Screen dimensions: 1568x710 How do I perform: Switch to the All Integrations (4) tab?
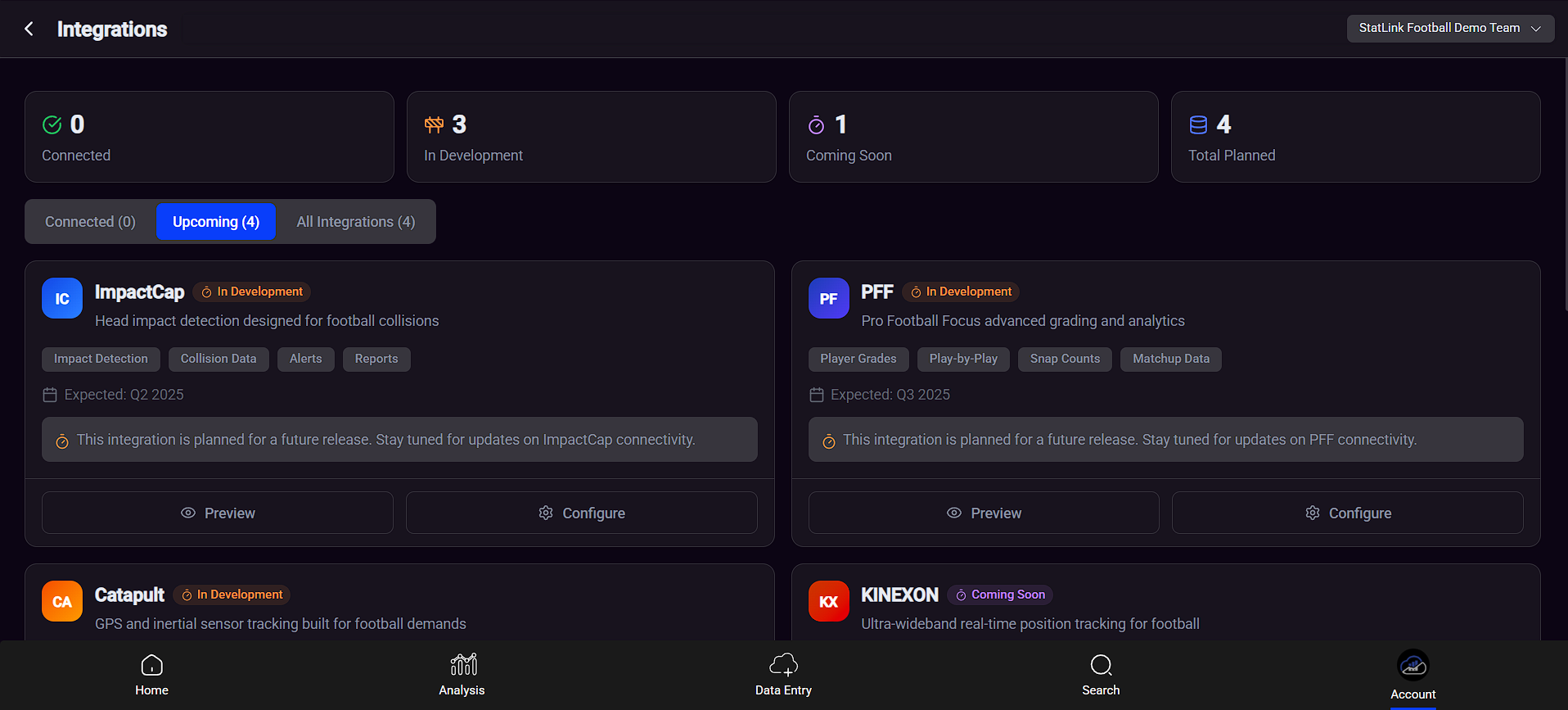pos(355,222)
